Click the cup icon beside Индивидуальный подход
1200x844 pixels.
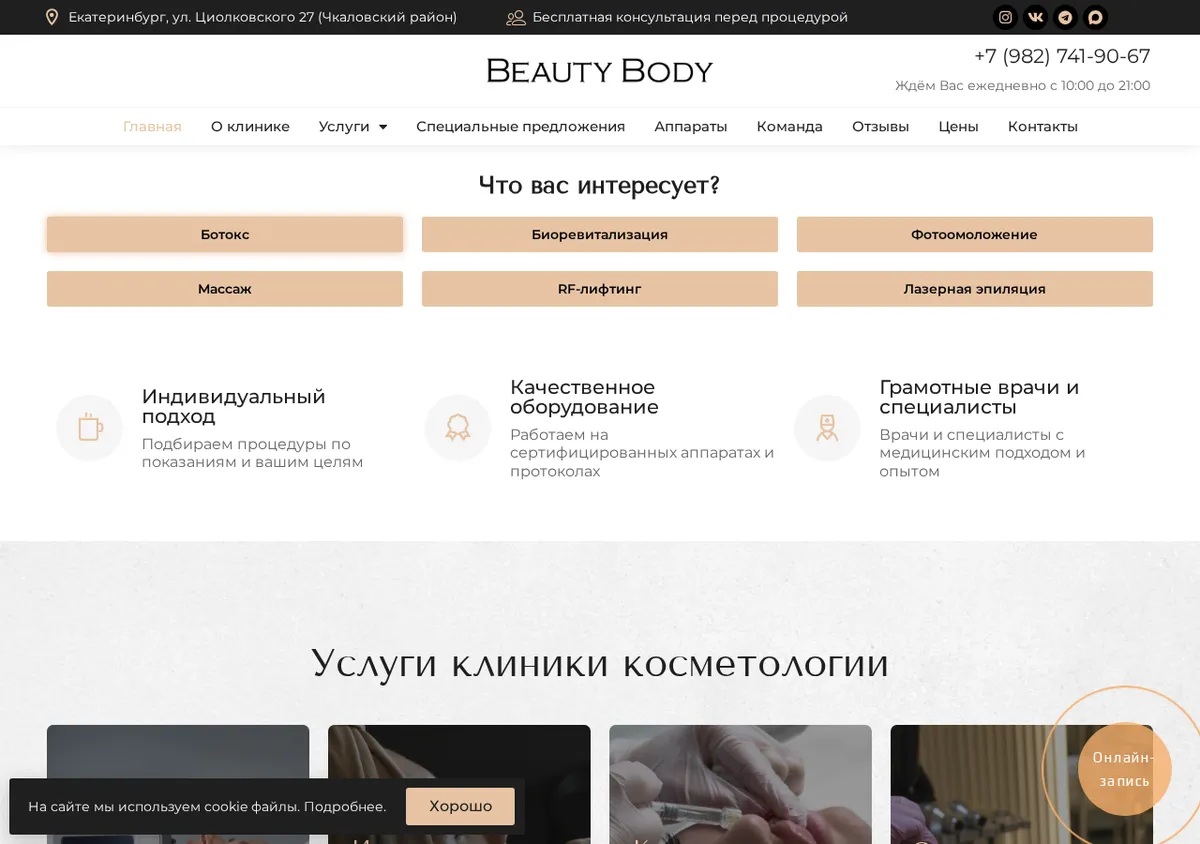89,428
